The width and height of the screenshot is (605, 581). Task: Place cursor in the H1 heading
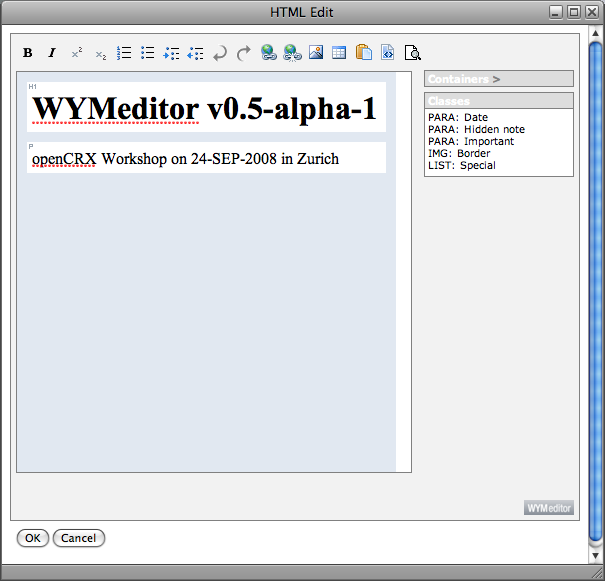(x=204, y=108)
